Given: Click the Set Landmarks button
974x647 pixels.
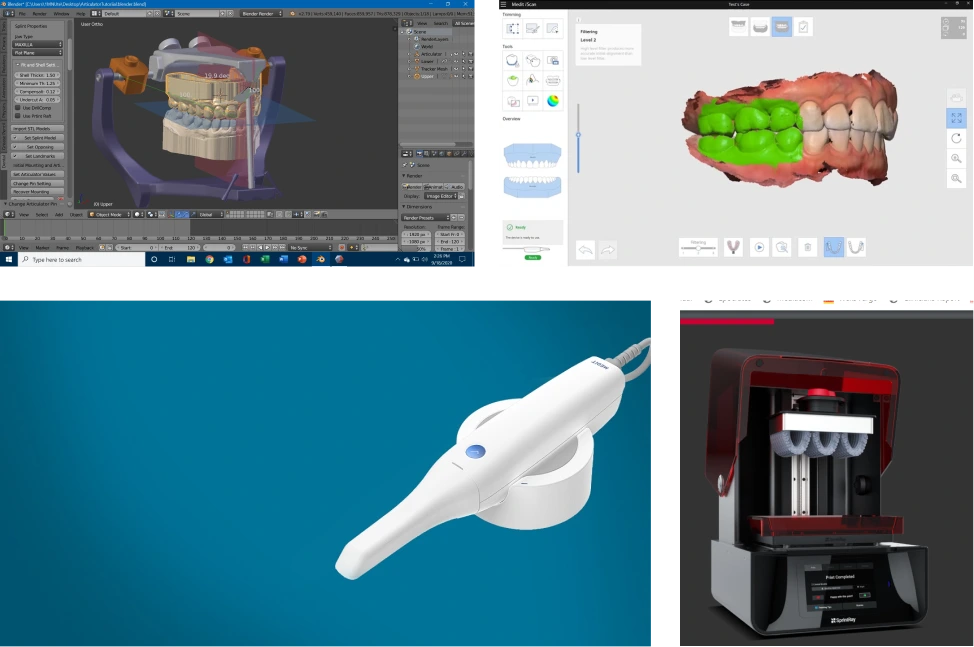Looking at the screenshot, I should pos(39,156).
